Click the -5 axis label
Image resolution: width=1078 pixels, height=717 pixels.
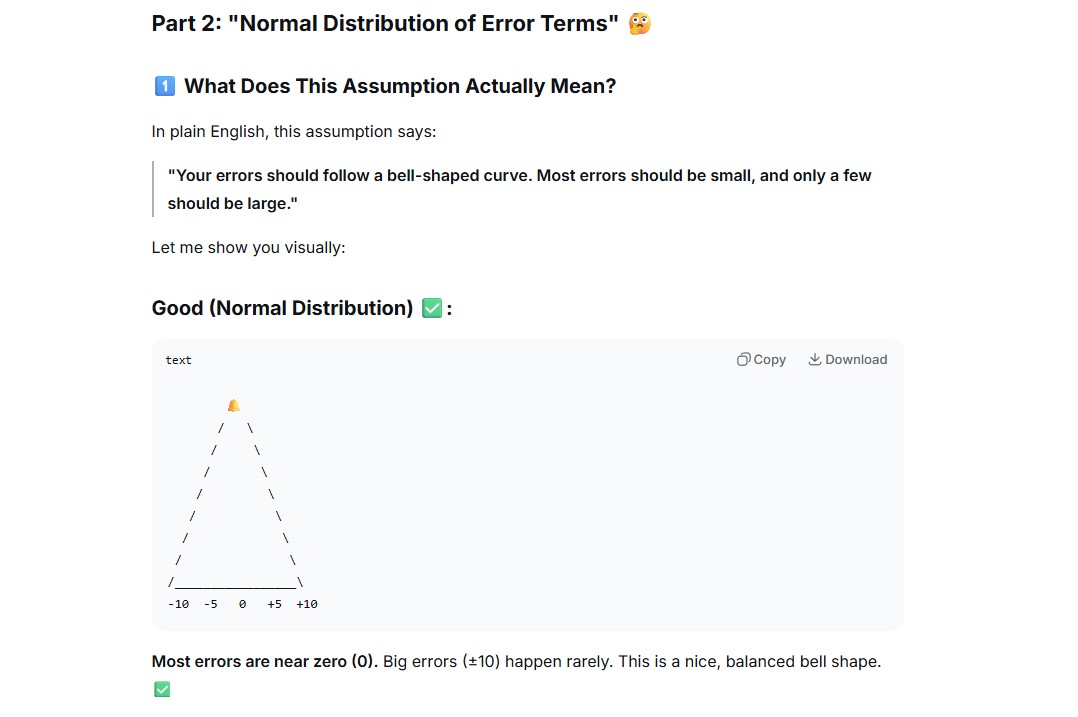click(210, 604)
